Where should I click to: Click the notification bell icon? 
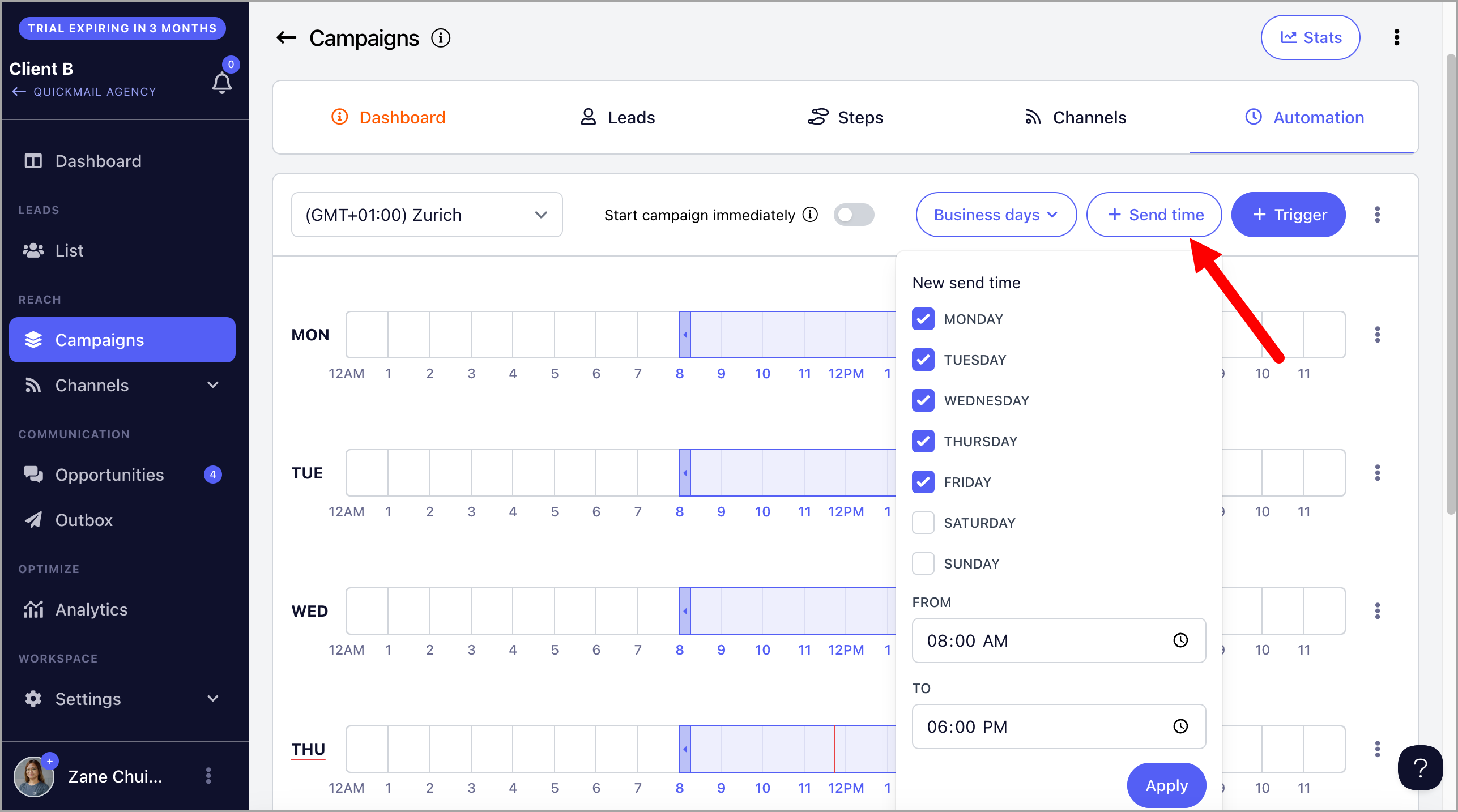(221, 83)
